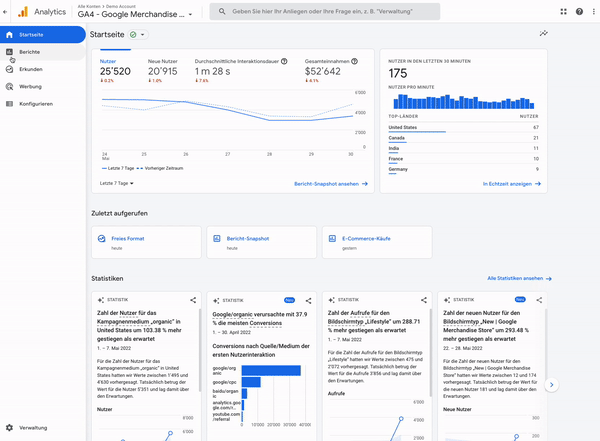
Task: Open Alle Statistiken ansehen link
Action: (519, 278)
